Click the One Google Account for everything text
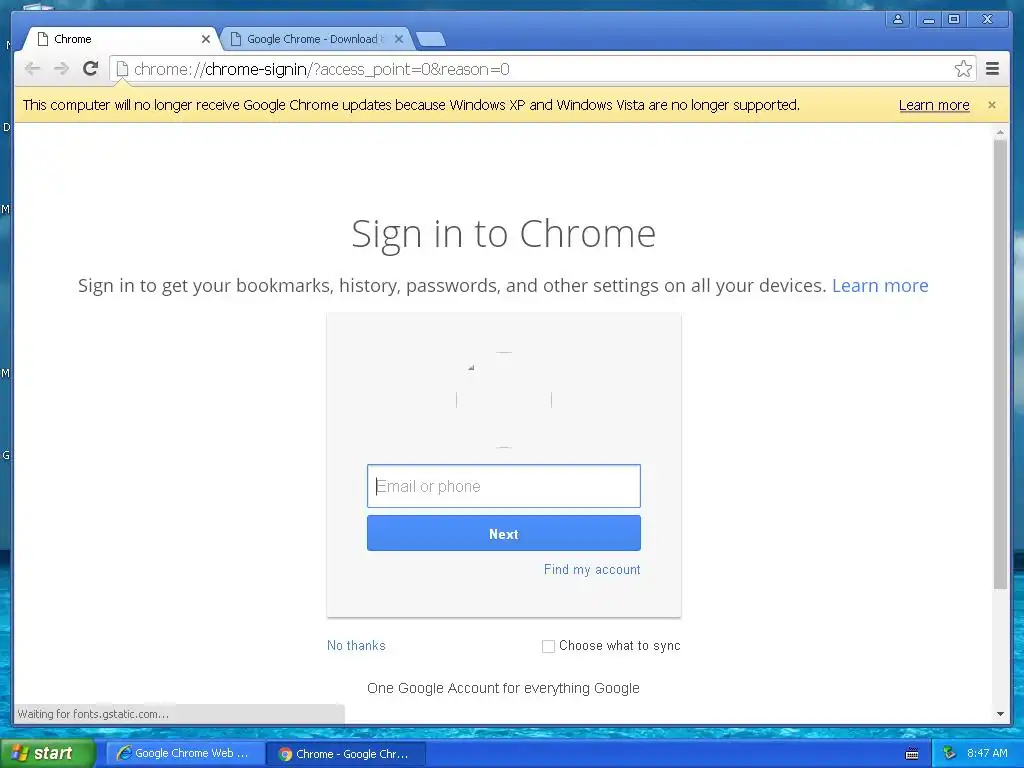This screenshot has width=1024, height=768. pos(504,688)
